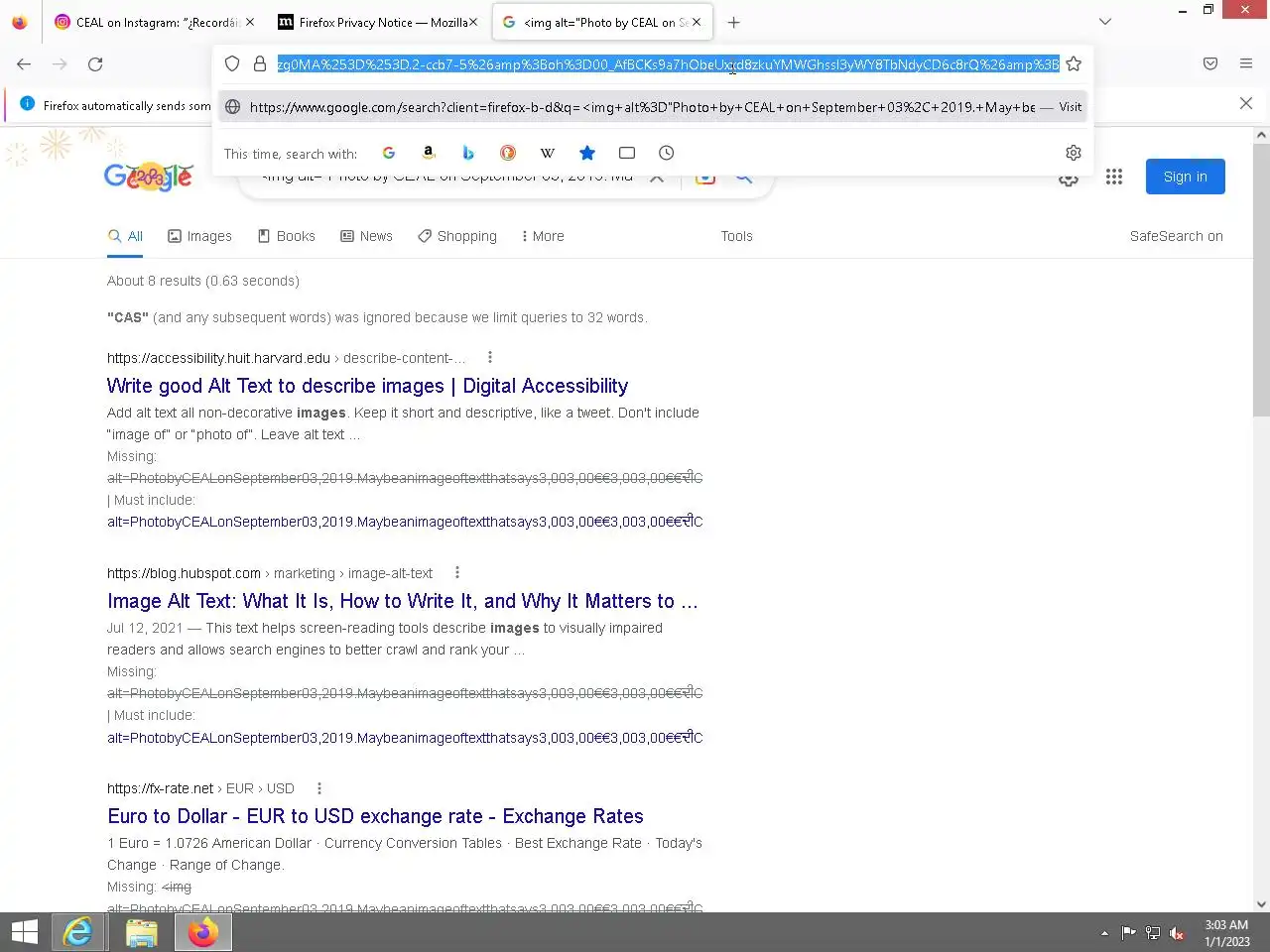1270x952 pixels.
Task: Open Write good Alt Text result
Action: pyautogui.click(x=367, y=386)
